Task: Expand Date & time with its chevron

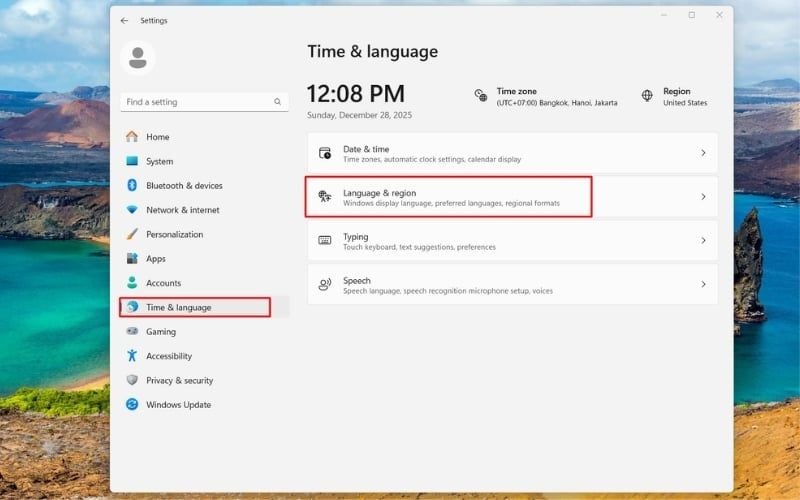Action: 704,153
